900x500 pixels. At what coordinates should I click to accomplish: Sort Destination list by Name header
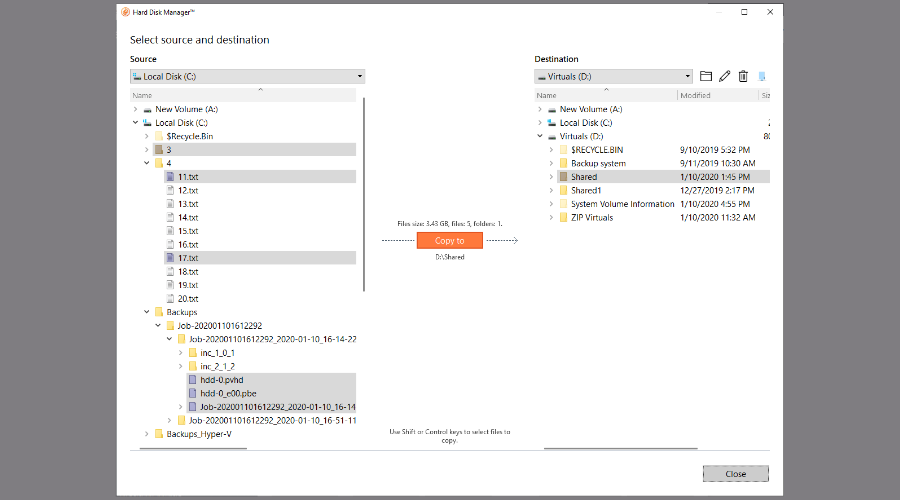(x=606, y=95)
